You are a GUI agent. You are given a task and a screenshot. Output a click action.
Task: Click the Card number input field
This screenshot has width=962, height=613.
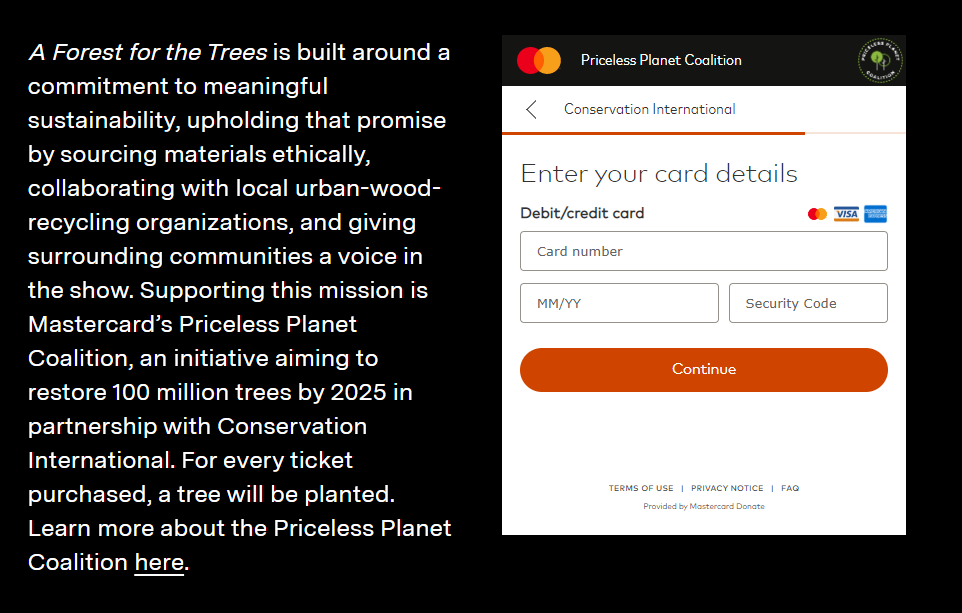(x=703, y=251)
